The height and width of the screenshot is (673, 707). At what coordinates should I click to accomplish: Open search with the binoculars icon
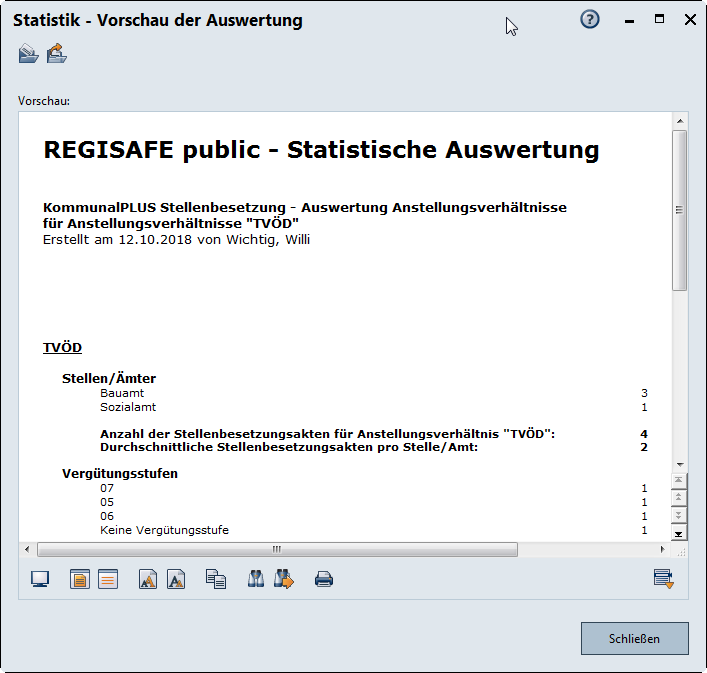click(x=256, y=579)
